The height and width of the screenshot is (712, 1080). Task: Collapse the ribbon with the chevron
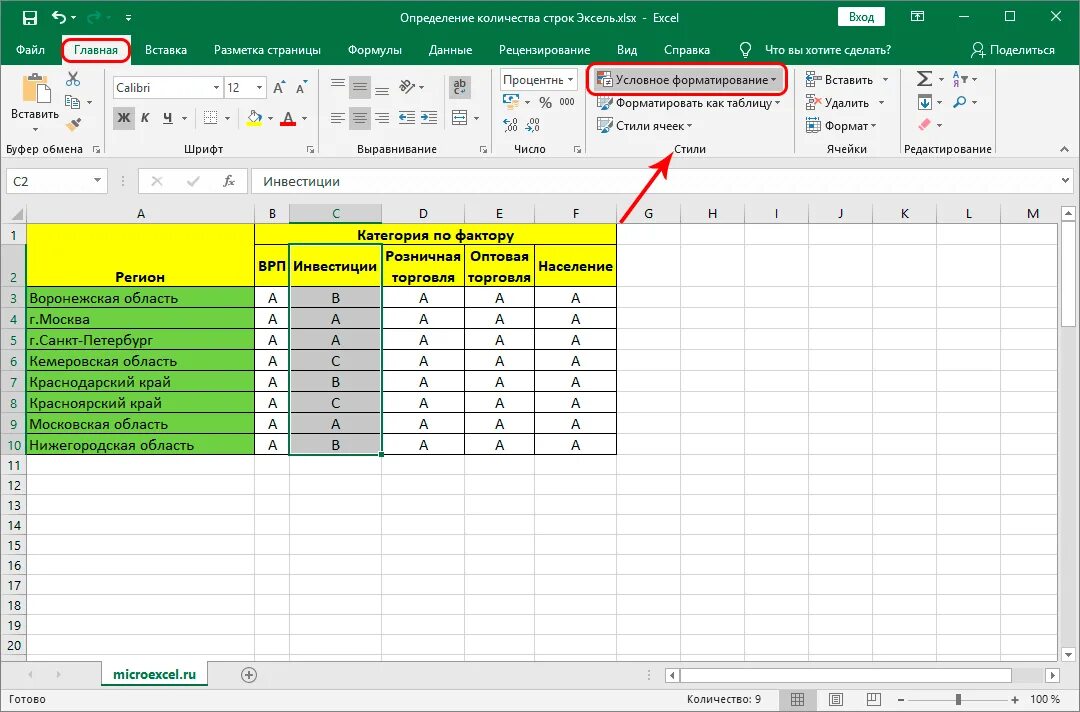coord(1064,149)
